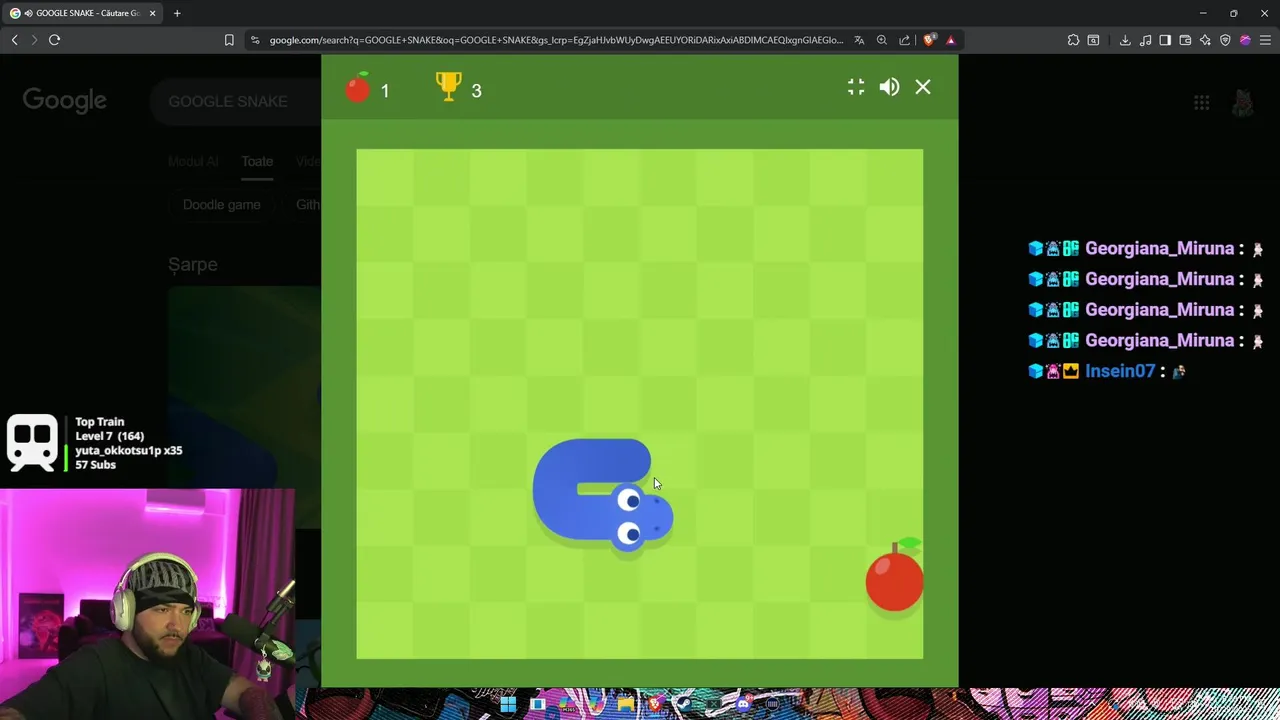Image resolution: width=1280 pixels, height=720 pixels.
Task: Go back to the previous page
Action: coord(14,40)
